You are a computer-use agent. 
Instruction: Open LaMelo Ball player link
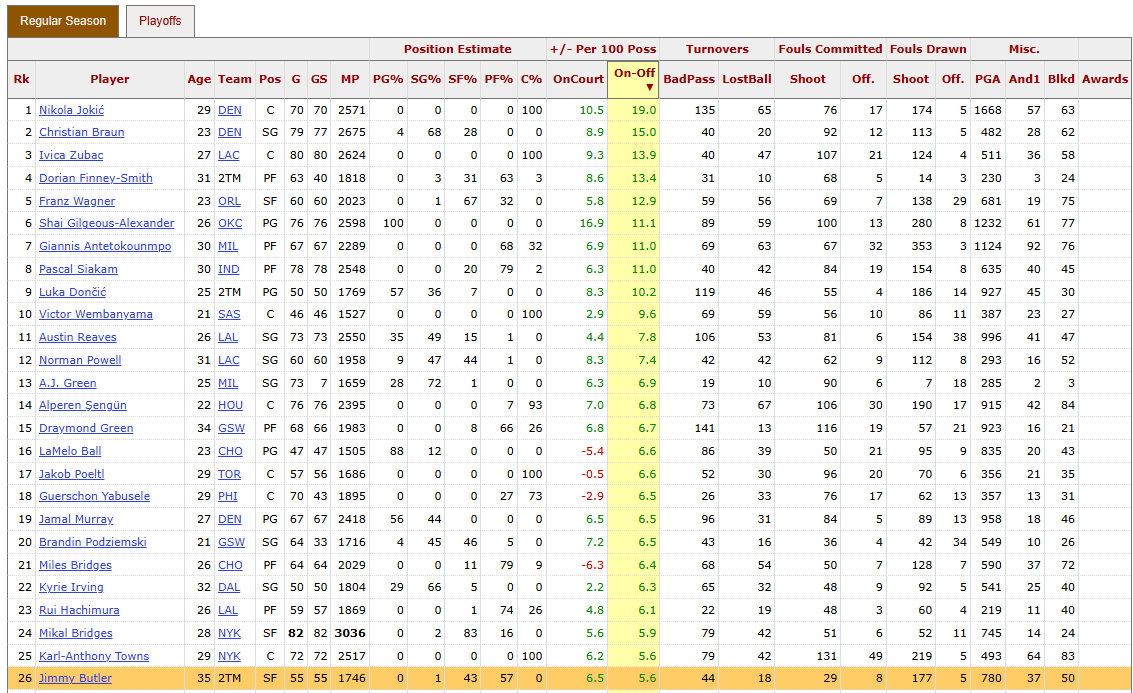click(70, 451)
